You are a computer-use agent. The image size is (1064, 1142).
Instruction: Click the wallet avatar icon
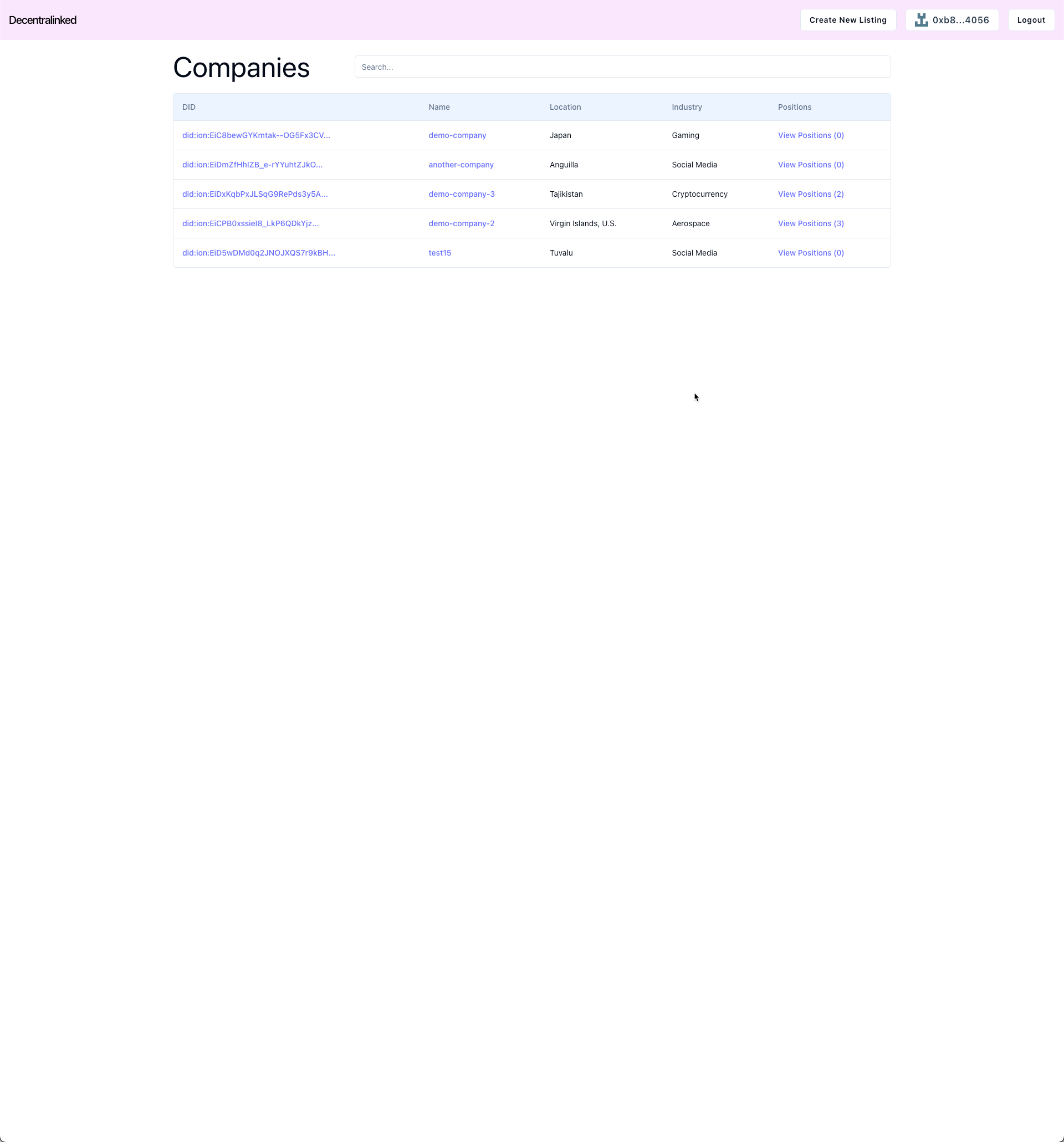pyautogui.click(x=921, y=20)
